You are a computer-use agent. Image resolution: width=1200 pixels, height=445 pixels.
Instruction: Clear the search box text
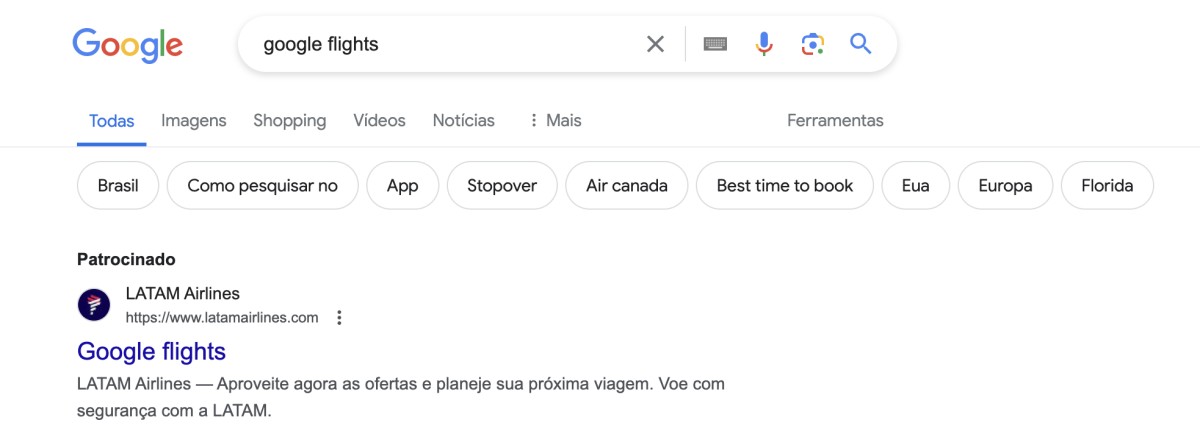pos(655,44)
